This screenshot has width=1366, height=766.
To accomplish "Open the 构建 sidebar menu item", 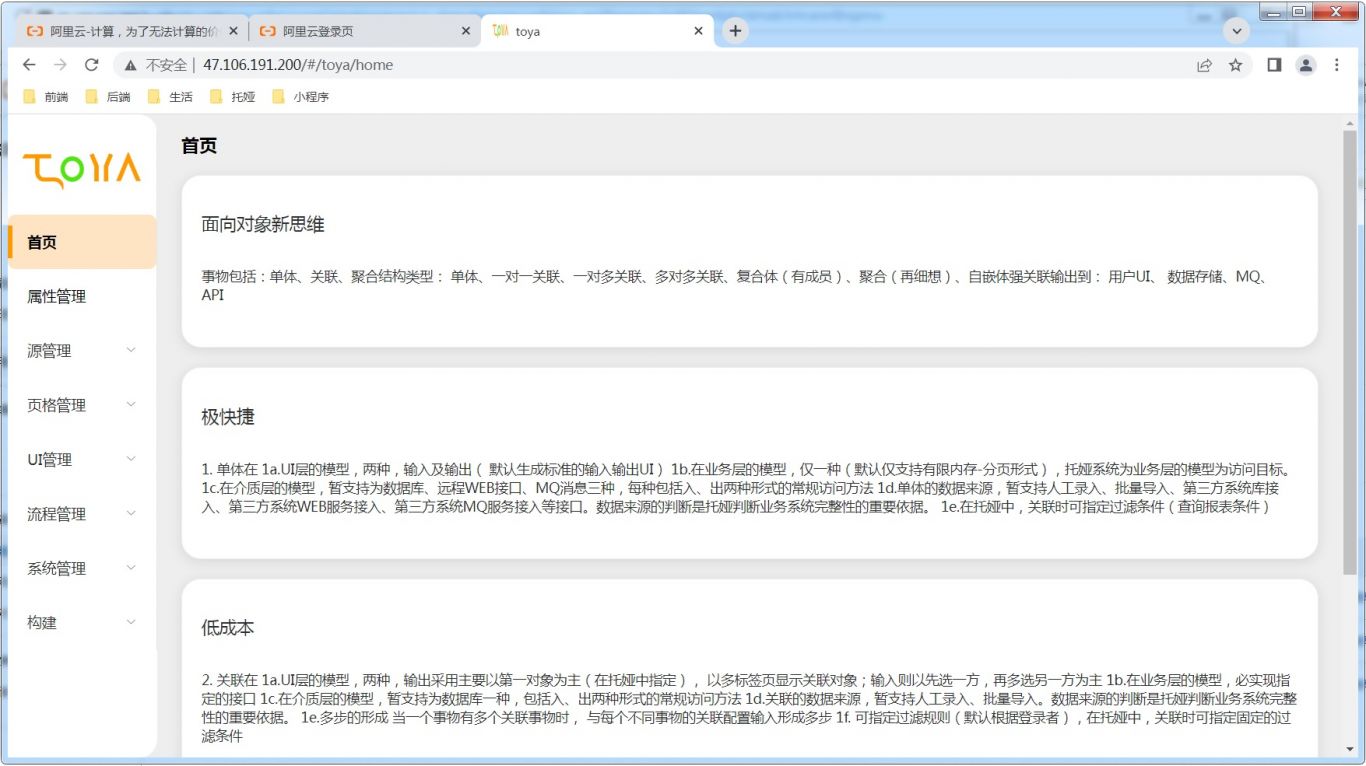I will (82, 622).
